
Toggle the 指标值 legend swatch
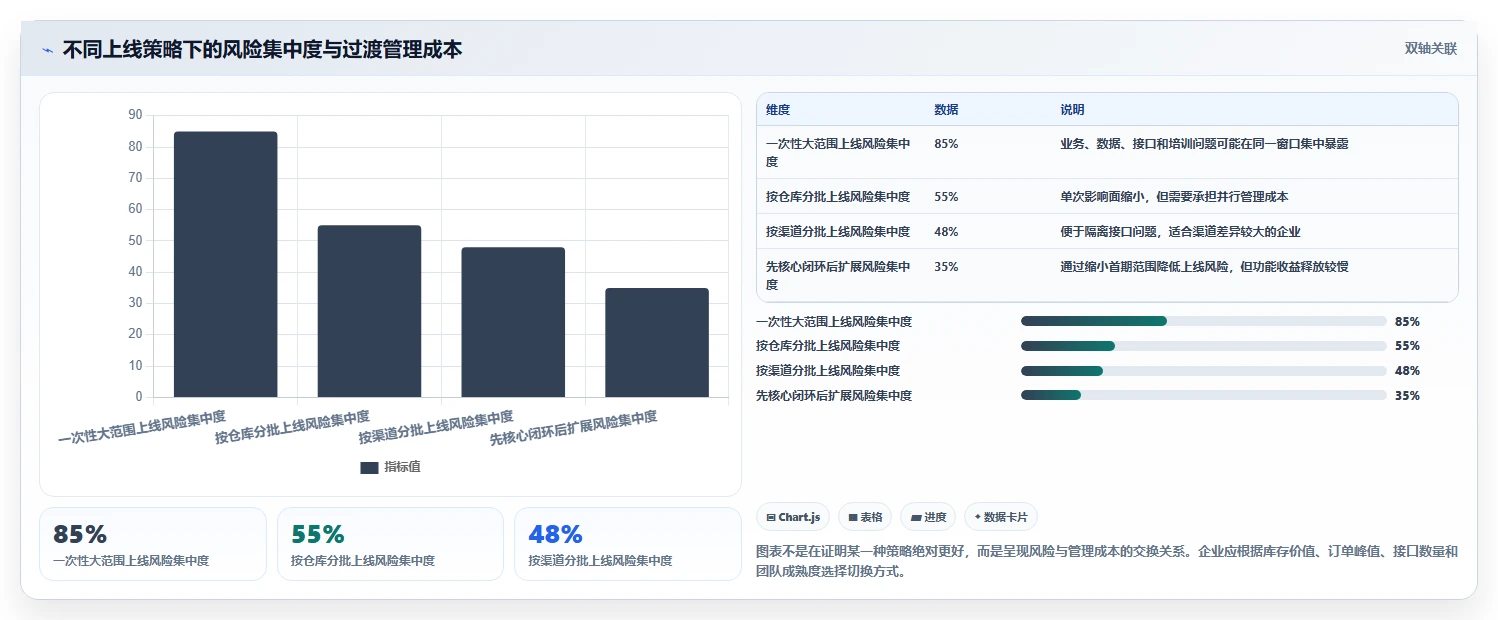click(369, 467)
